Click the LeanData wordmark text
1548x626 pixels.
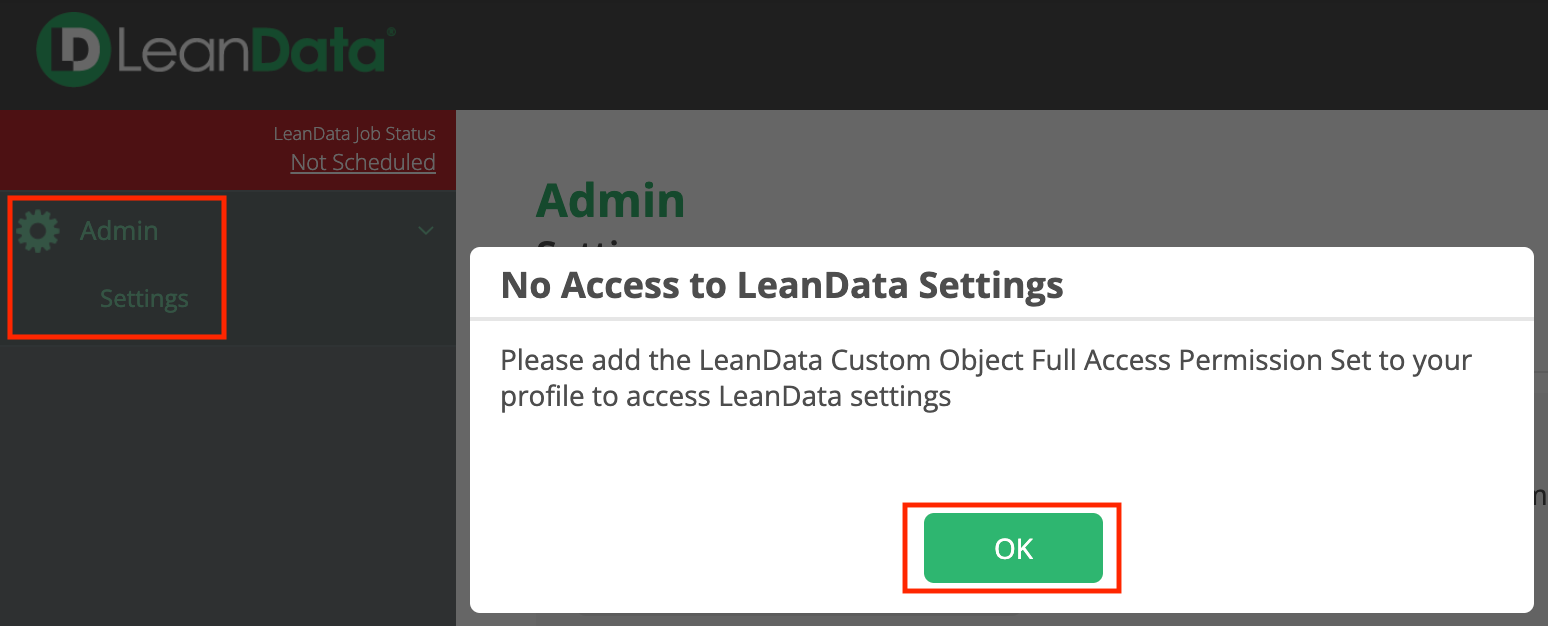[x=250, y=50]
